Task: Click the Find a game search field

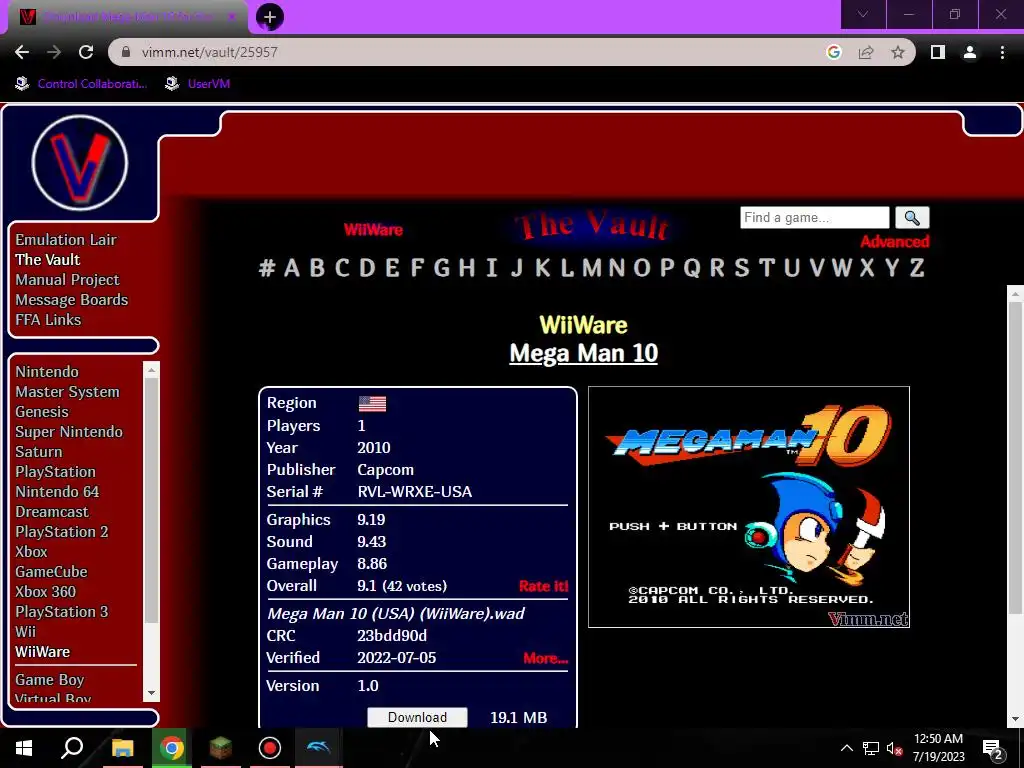Action: pyautogui.click(x=814, y=217)
